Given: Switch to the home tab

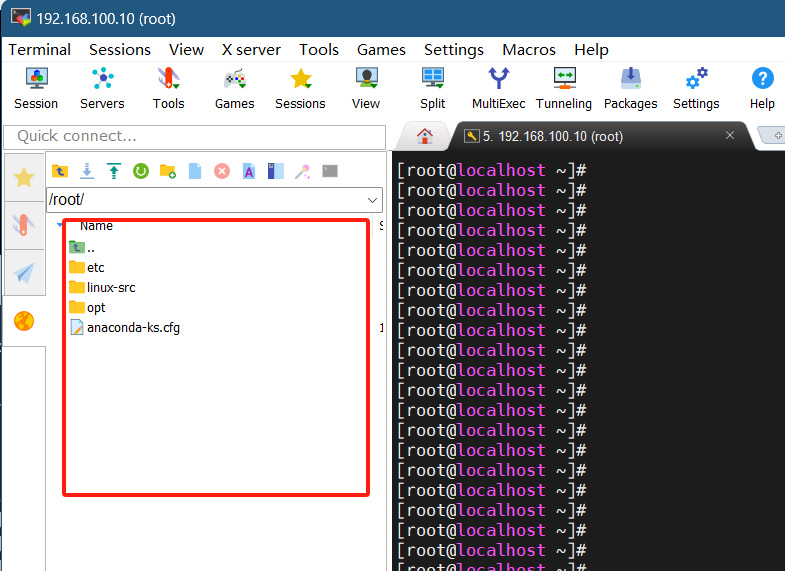Looking at the screenshot, I should tap(425, 136).
